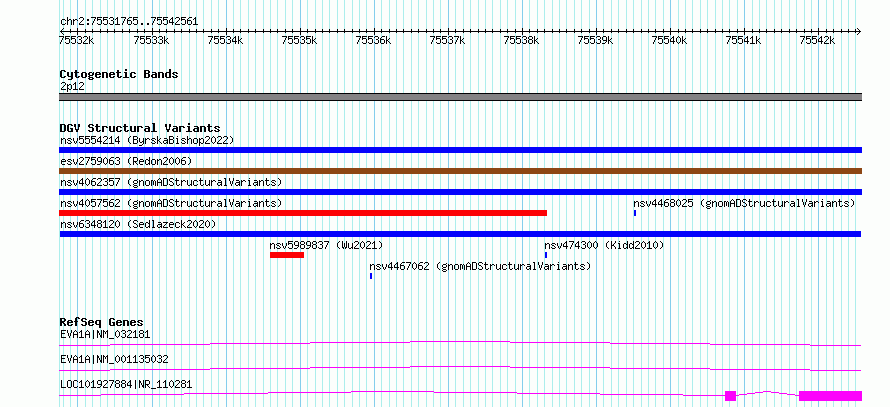The width and height of the screenshot is (890, 407).
Task: Open the LOC101927884|NR_110281 gene label
Action: tap(126, 384)
